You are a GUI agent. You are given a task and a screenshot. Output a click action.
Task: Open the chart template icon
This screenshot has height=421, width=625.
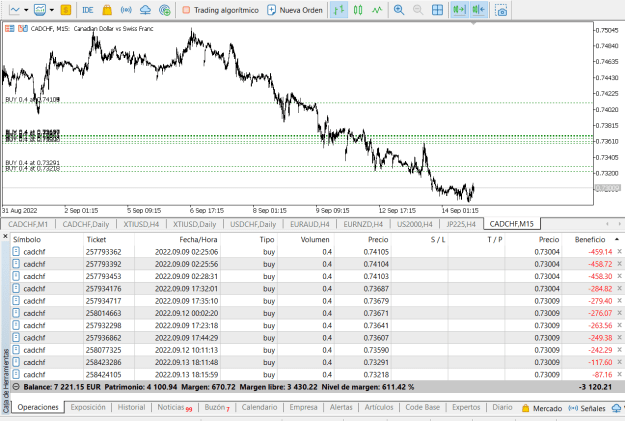[39, 10]
